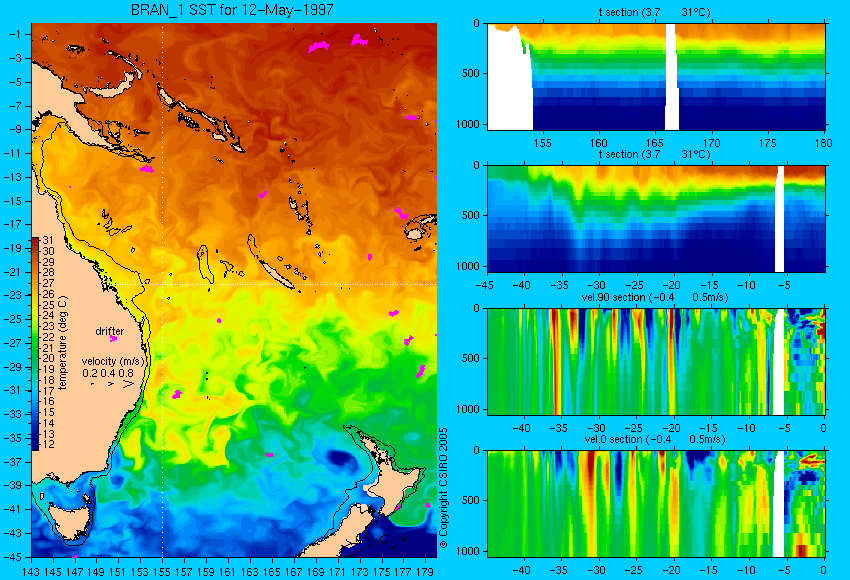This screenshot has height=580, width=850.
Task: Open the vel.0 velocity section plot
Action: (x=656, y=504)
